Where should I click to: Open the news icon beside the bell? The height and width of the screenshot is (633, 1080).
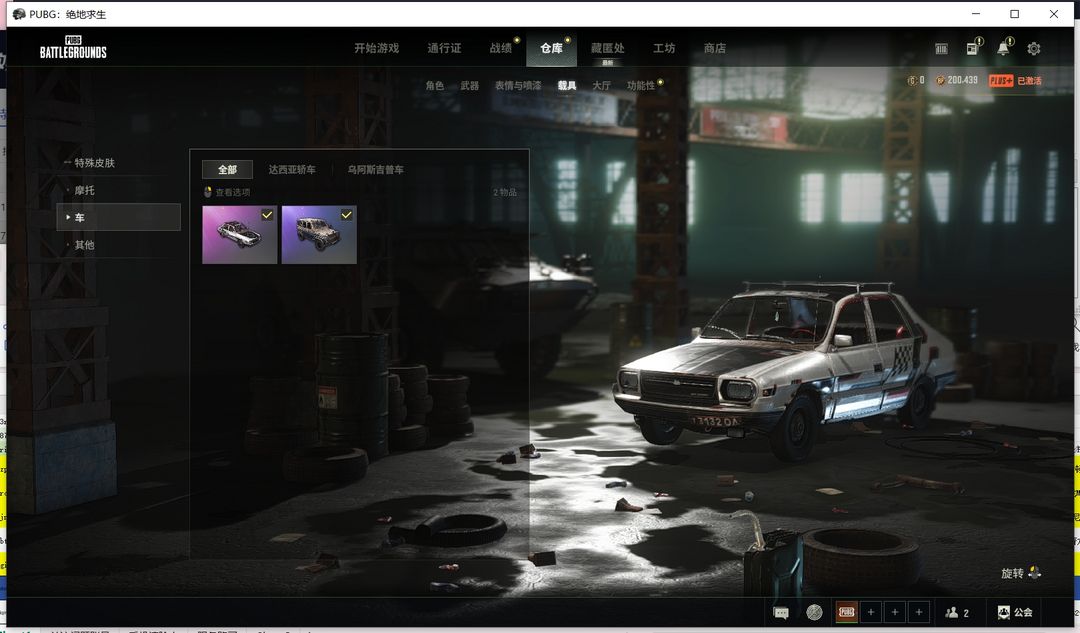[x=972, y=48]
